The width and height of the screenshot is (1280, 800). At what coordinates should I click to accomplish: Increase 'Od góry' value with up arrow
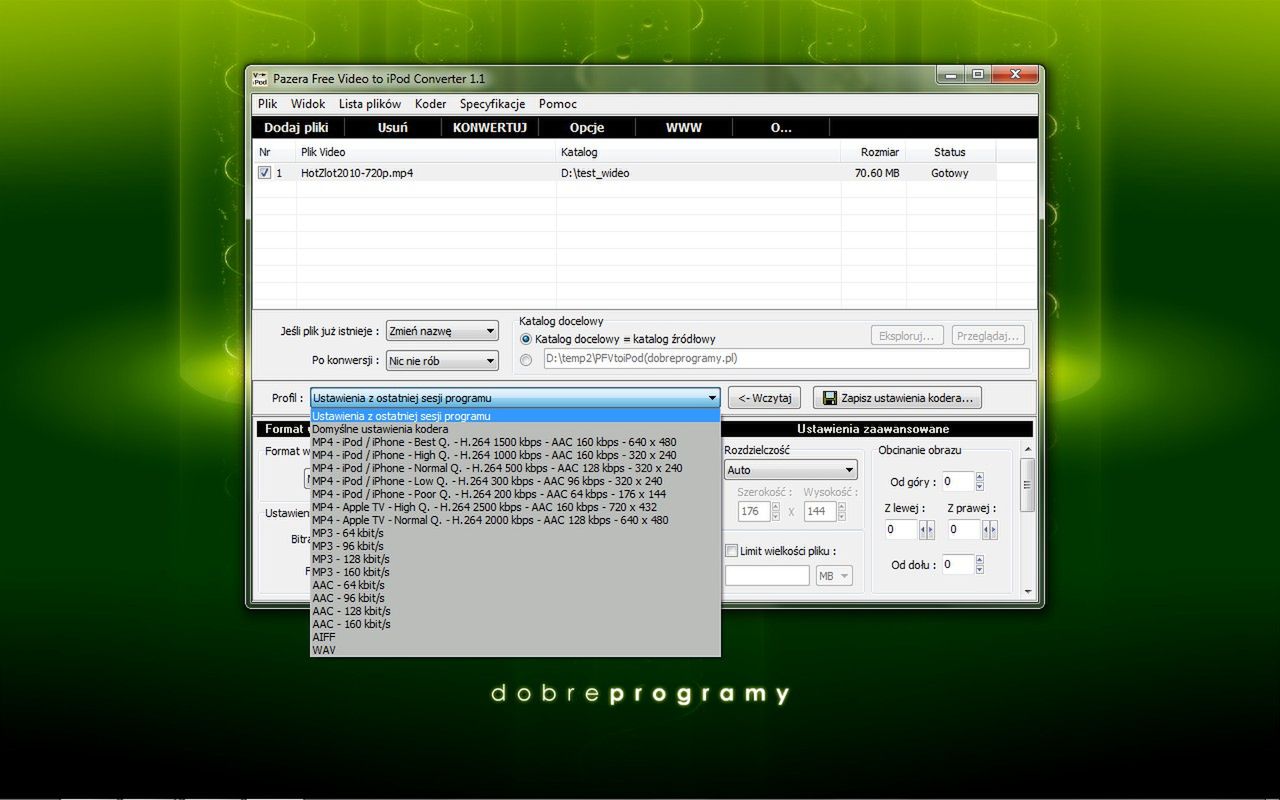click(979, 477)
